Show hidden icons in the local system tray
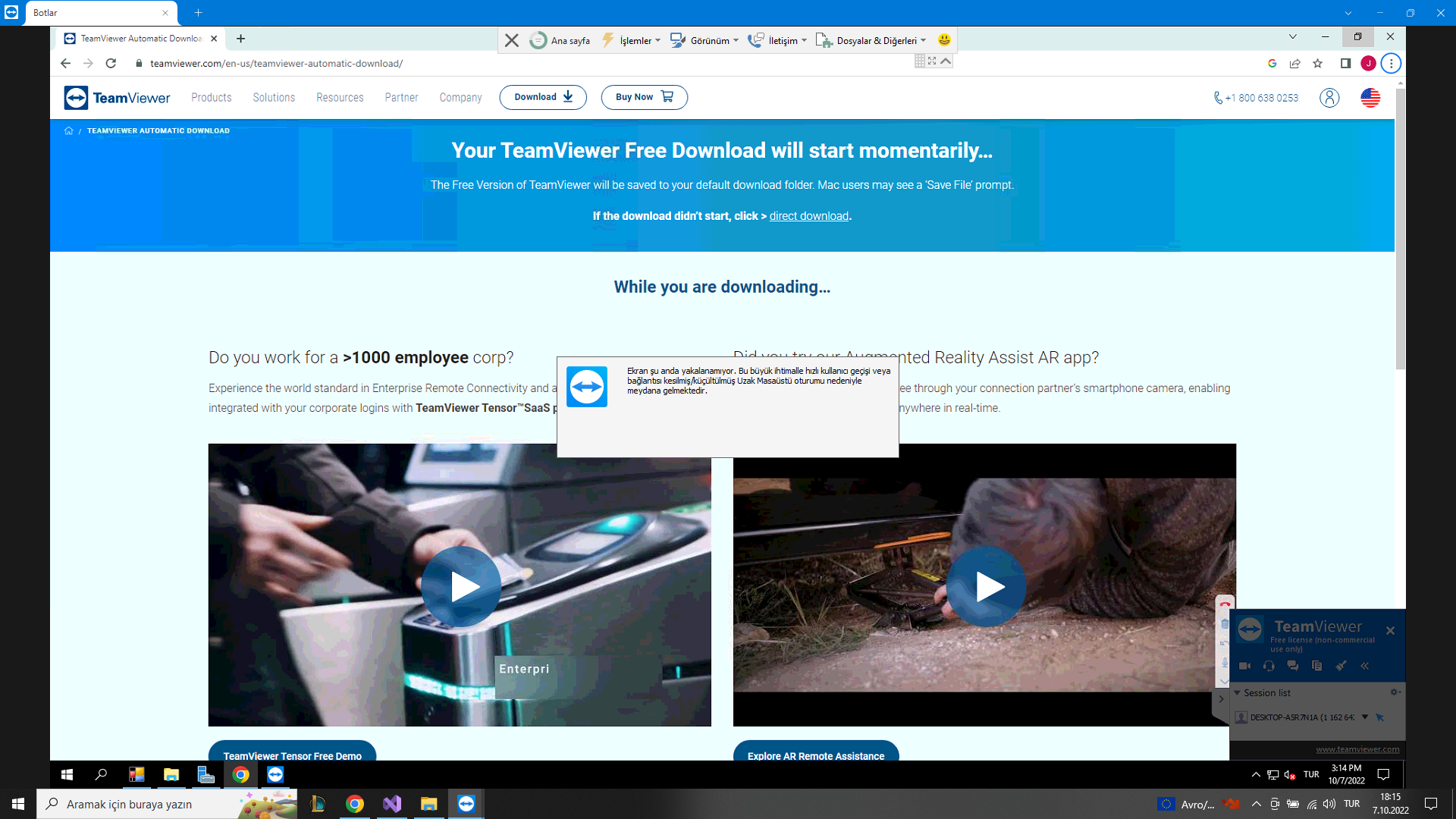Image resolution: width=1456 pixels, height=819 pixels. (1257, 804)
